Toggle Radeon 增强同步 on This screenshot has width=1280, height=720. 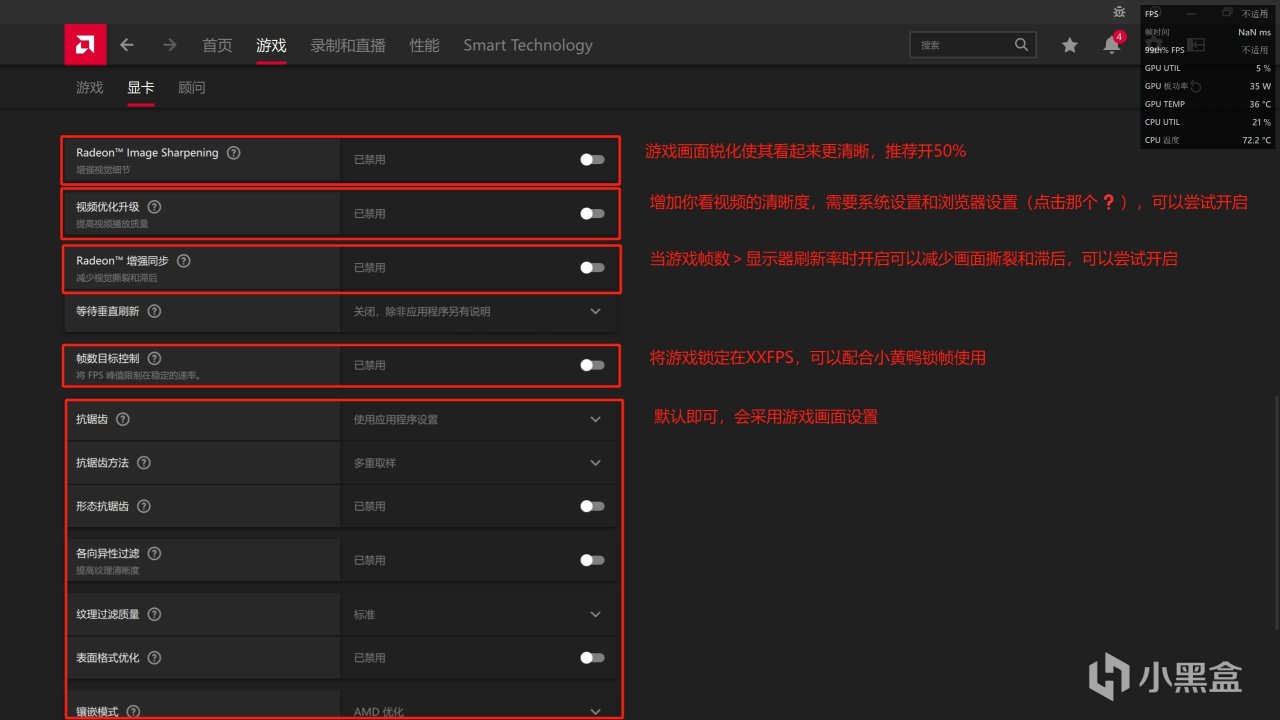[592, 267]
